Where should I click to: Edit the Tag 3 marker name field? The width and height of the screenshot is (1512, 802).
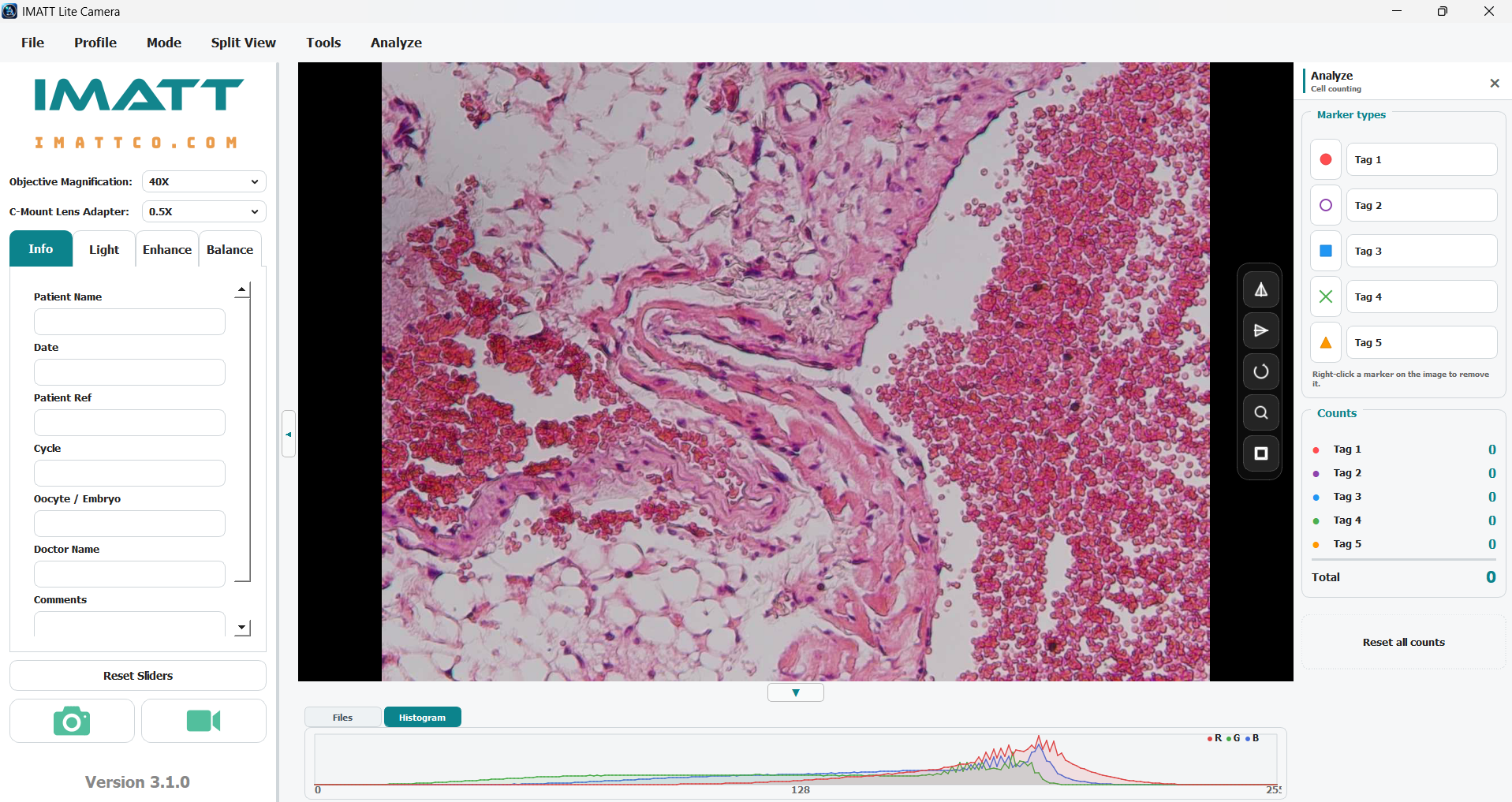click(x=1421, y=251)
